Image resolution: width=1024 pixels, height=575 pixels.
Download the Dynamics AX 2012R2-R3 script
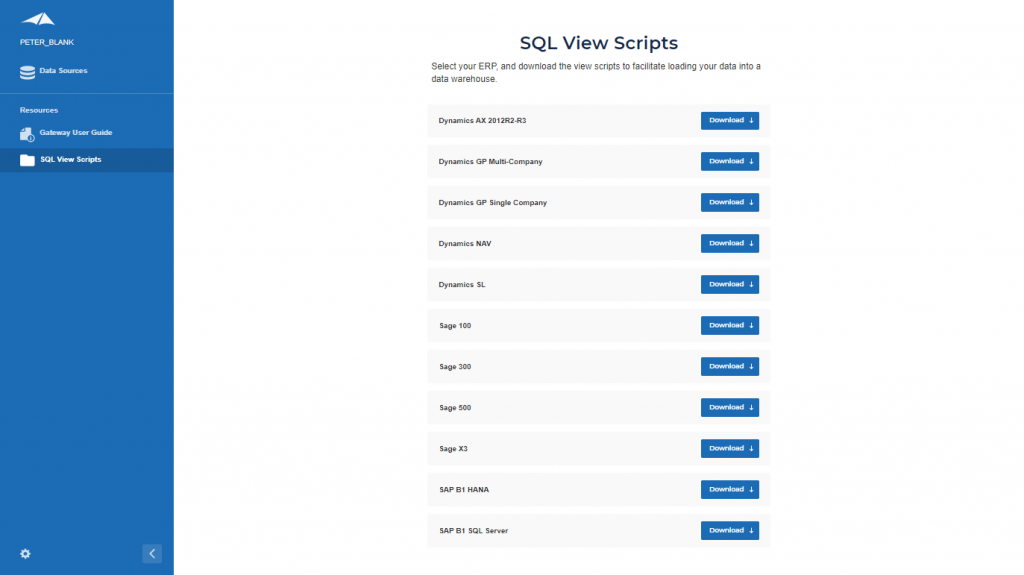(x=729, y=120)
